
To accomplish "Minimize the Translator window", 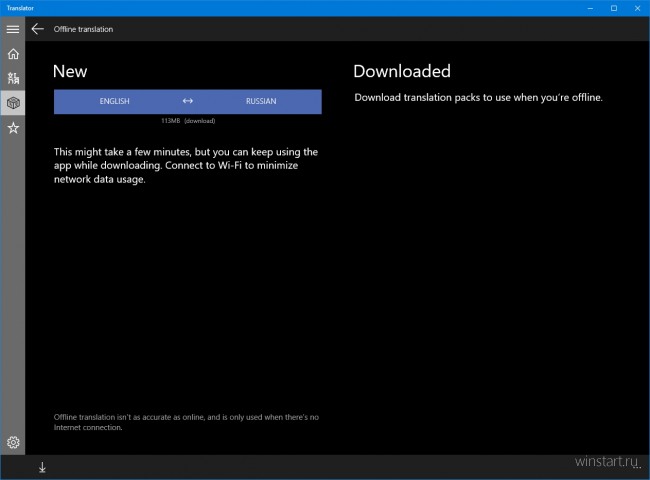I will tap(586, 7).
